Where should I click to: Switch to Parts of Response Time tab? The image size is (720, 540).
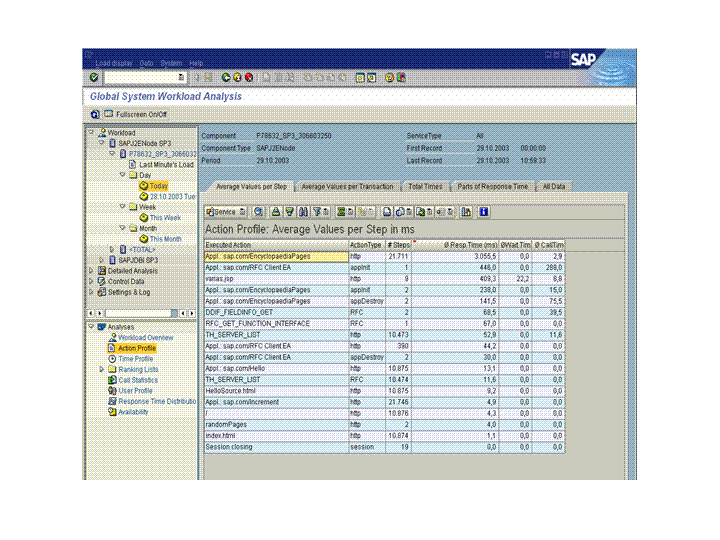coord(492,186)
